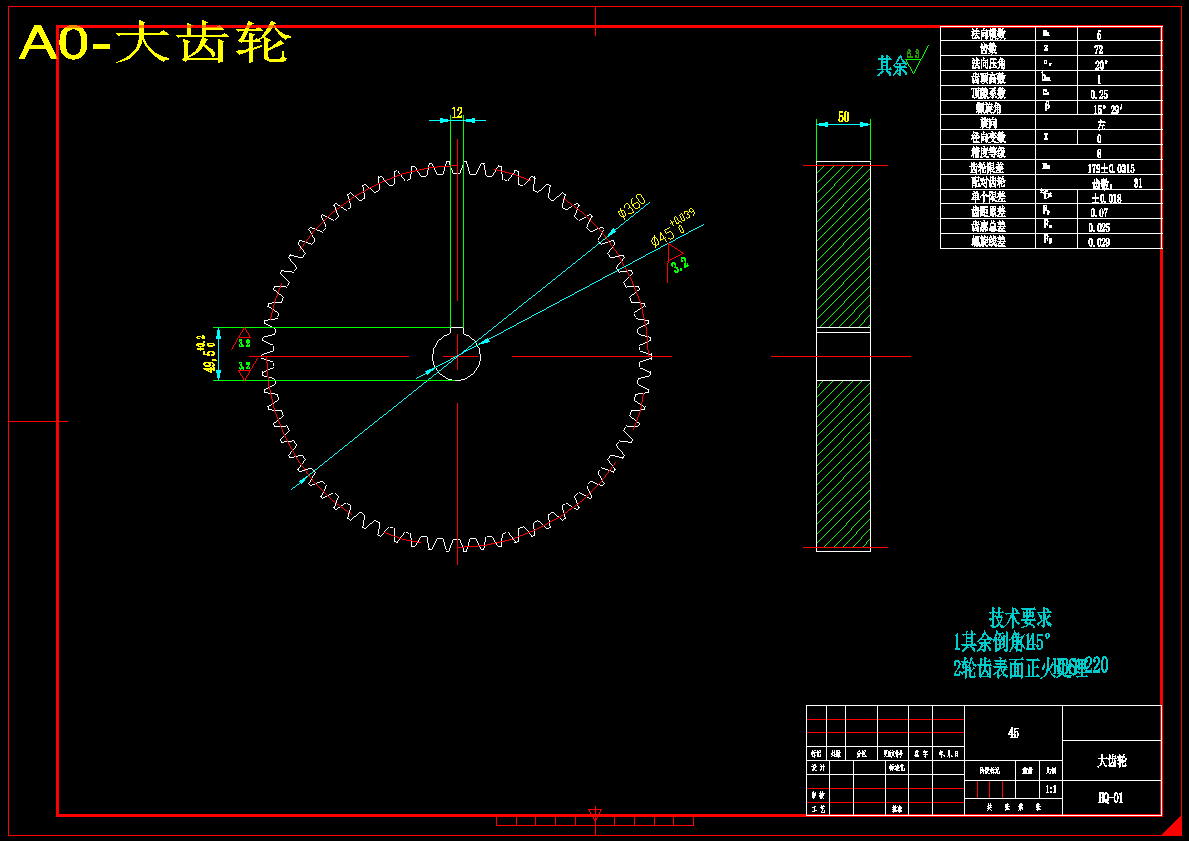Click material "45" in the title block
The height and width of the screenshot is (841, 1189).
point(1013,733)
